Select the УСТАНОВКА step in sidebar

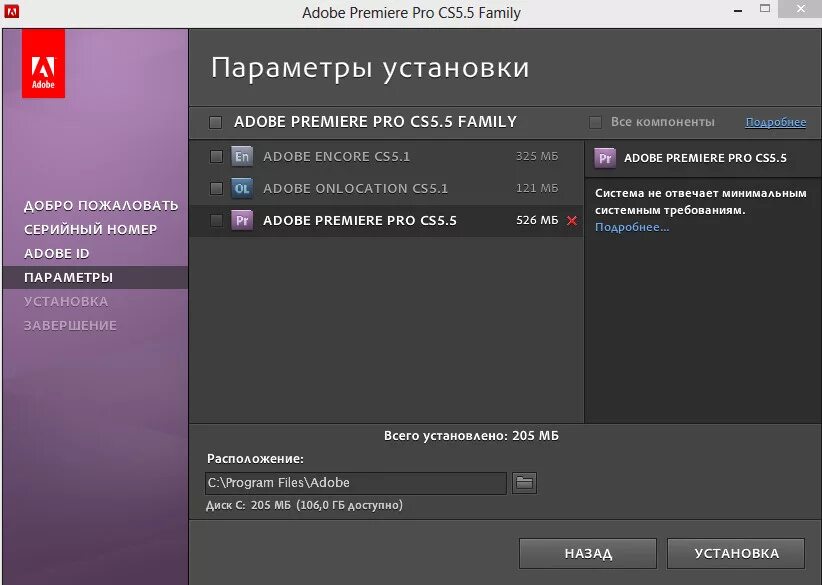point(66,301)
